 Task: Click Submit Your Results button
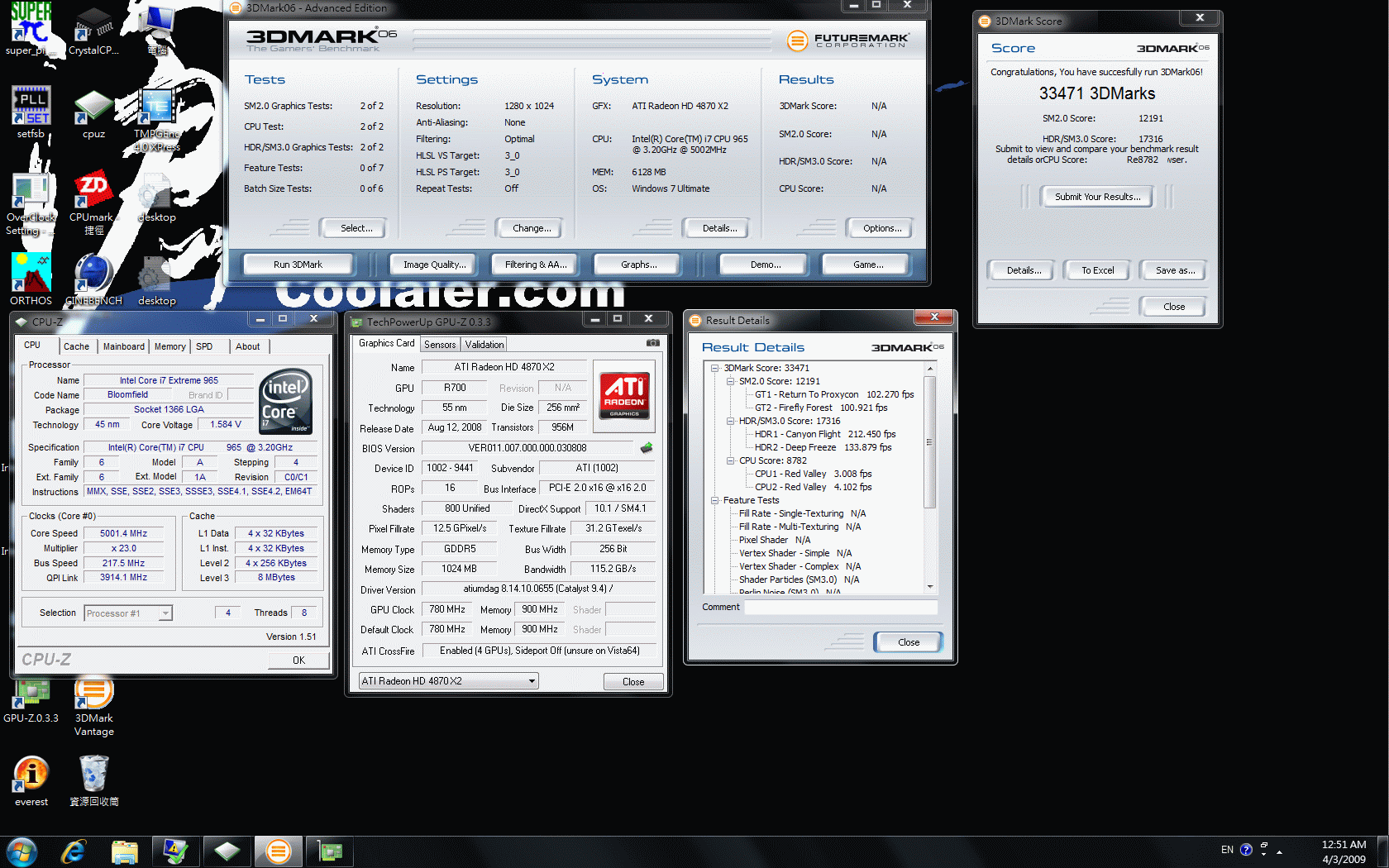click(1097, 197)
